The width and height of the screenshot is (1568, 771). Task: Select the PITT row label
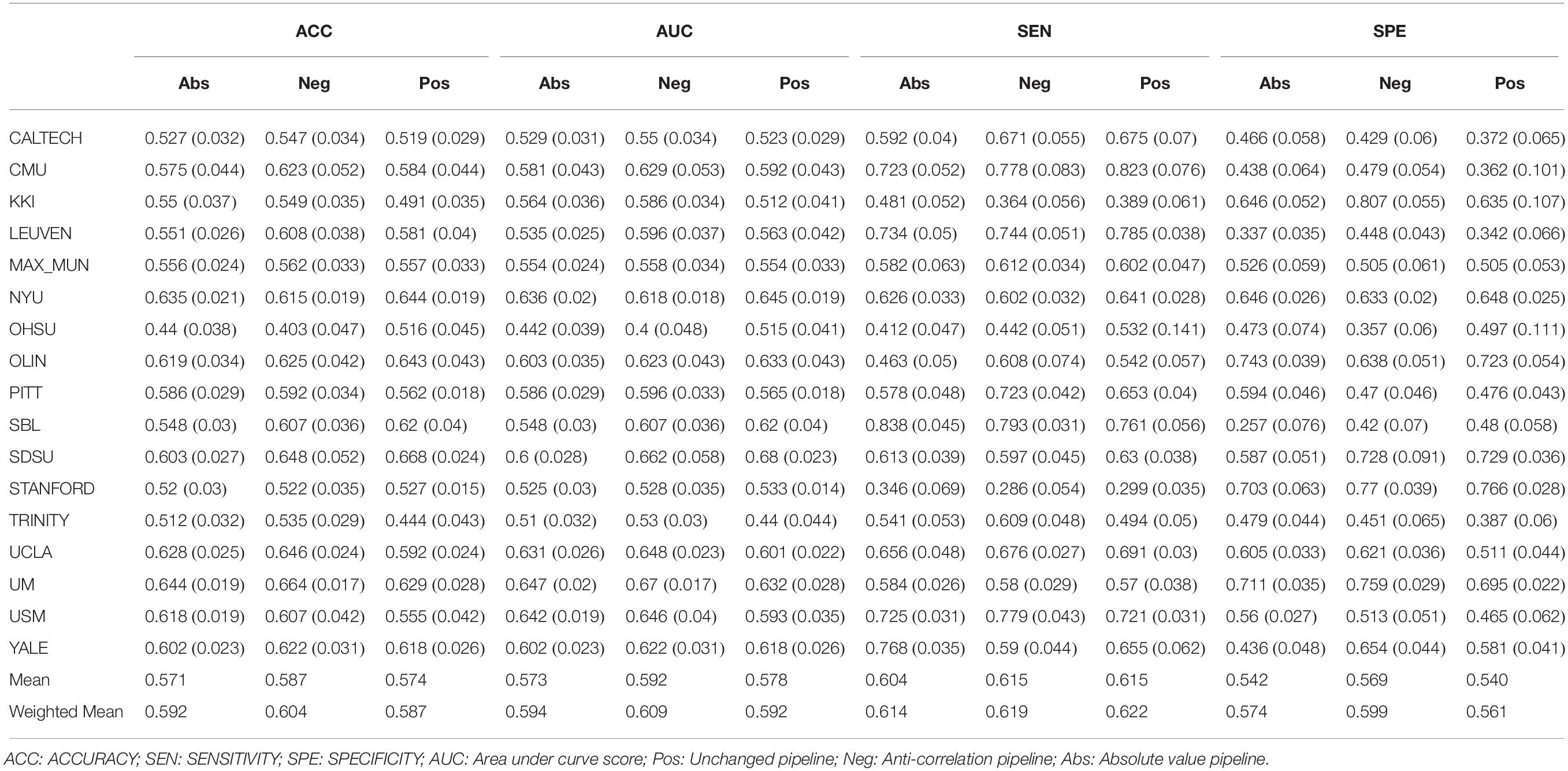tap(25, 393)
